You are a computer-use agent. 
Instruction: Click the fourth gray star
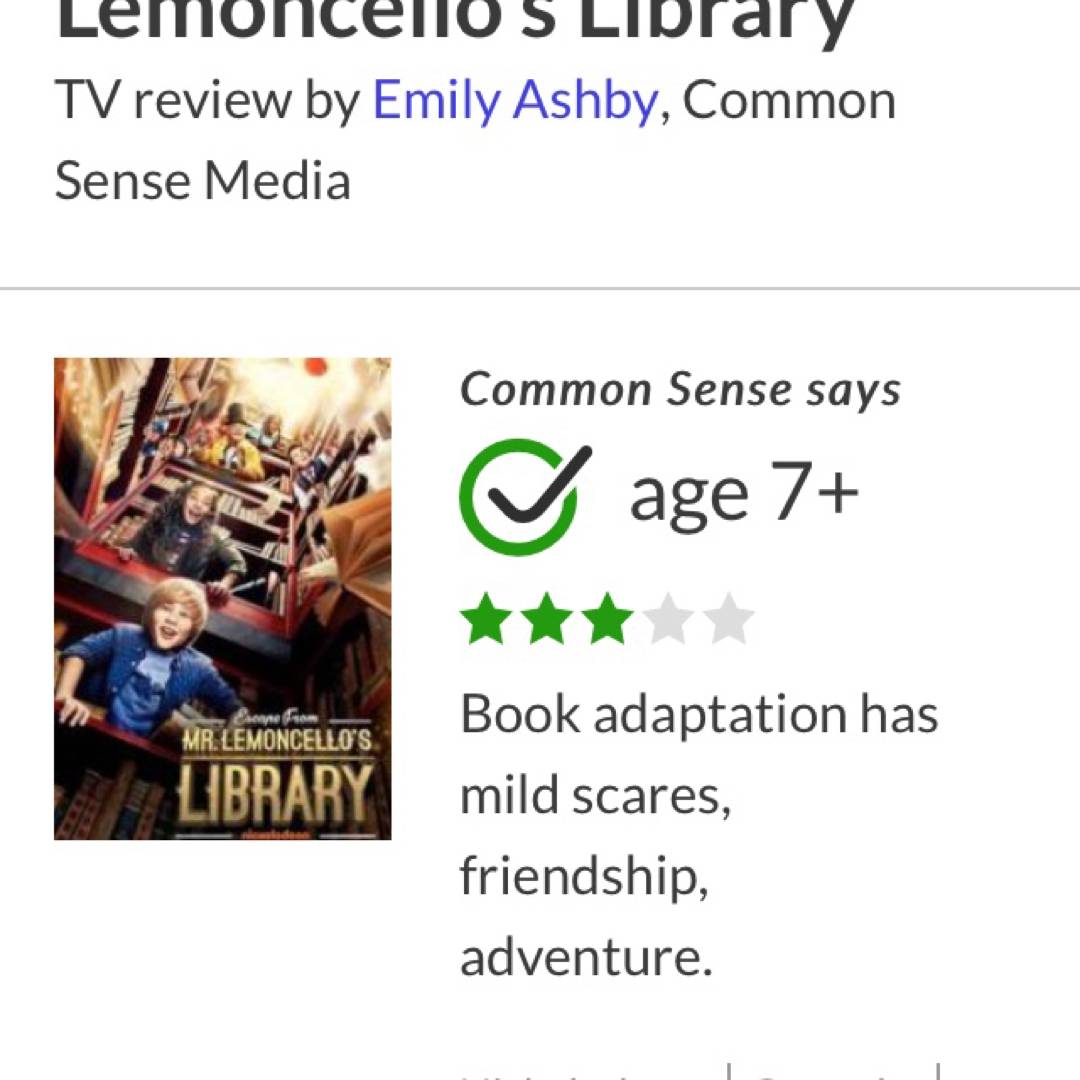(668, 620)
